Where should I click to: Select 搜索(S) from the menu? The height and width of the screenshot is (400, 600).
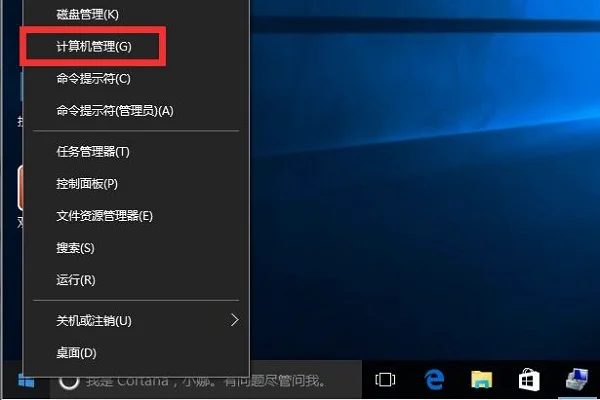[136, 248]
